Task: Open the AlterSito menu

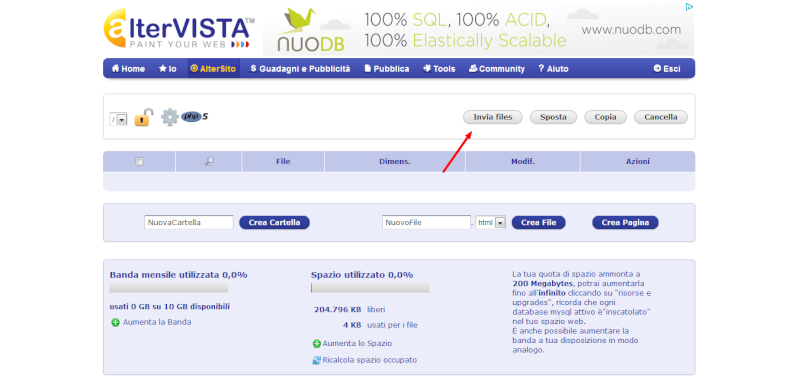Action: coord(213,69)
